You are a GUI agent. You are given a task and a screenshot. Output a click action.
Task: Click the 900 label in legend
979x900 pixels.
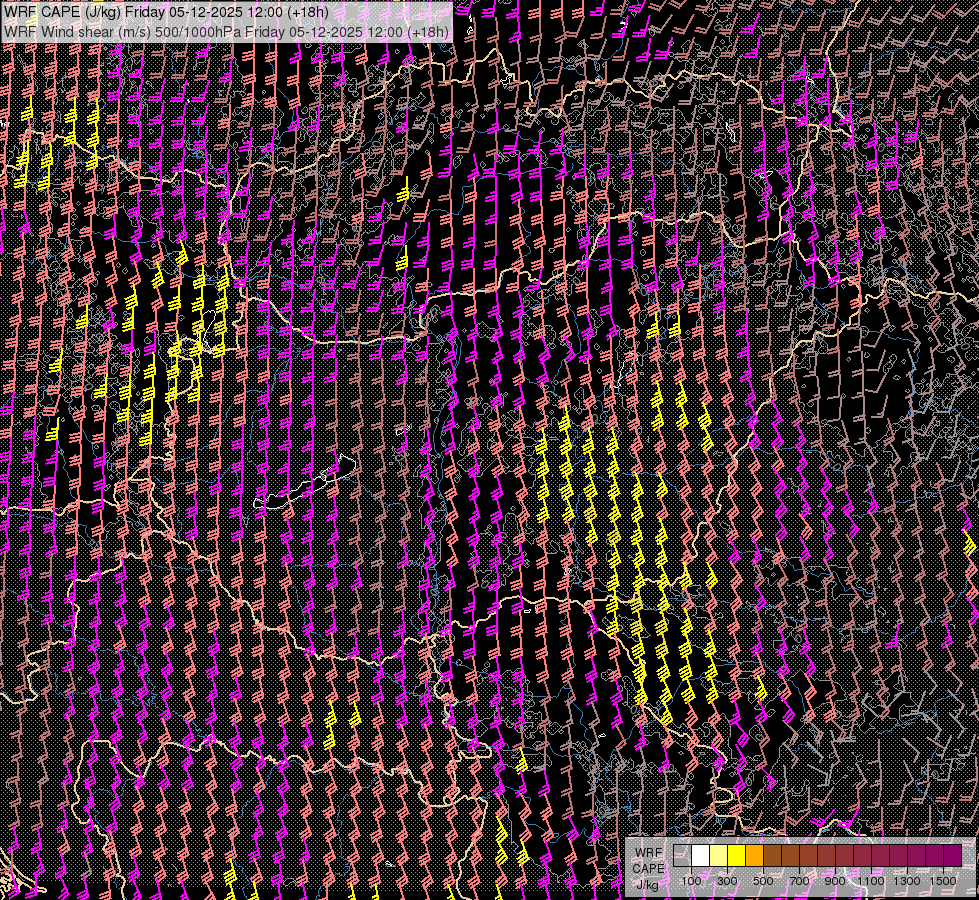[x=835, y=880]
